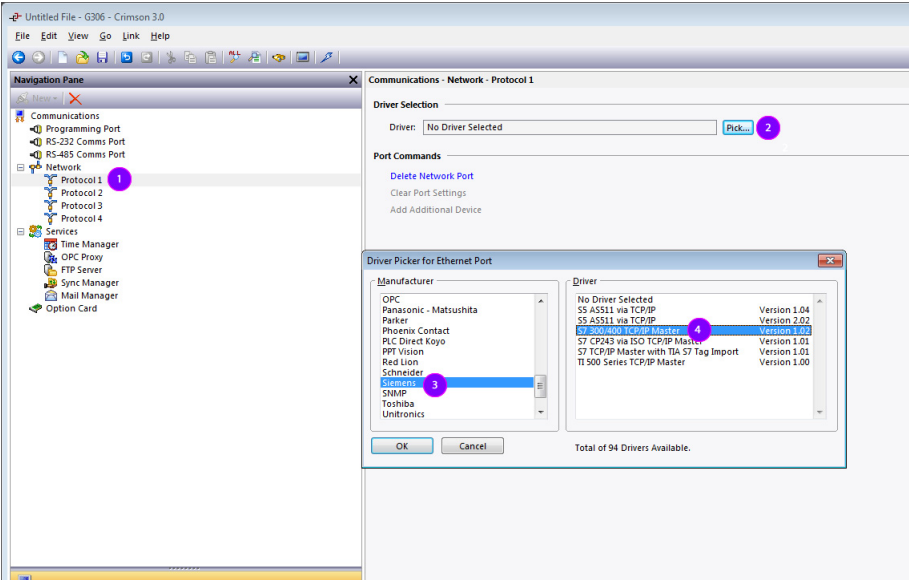Open the New dropdown in Navigation Pane
The width and height of the screenshot is (912, 582).
click(x=37, y=98)
